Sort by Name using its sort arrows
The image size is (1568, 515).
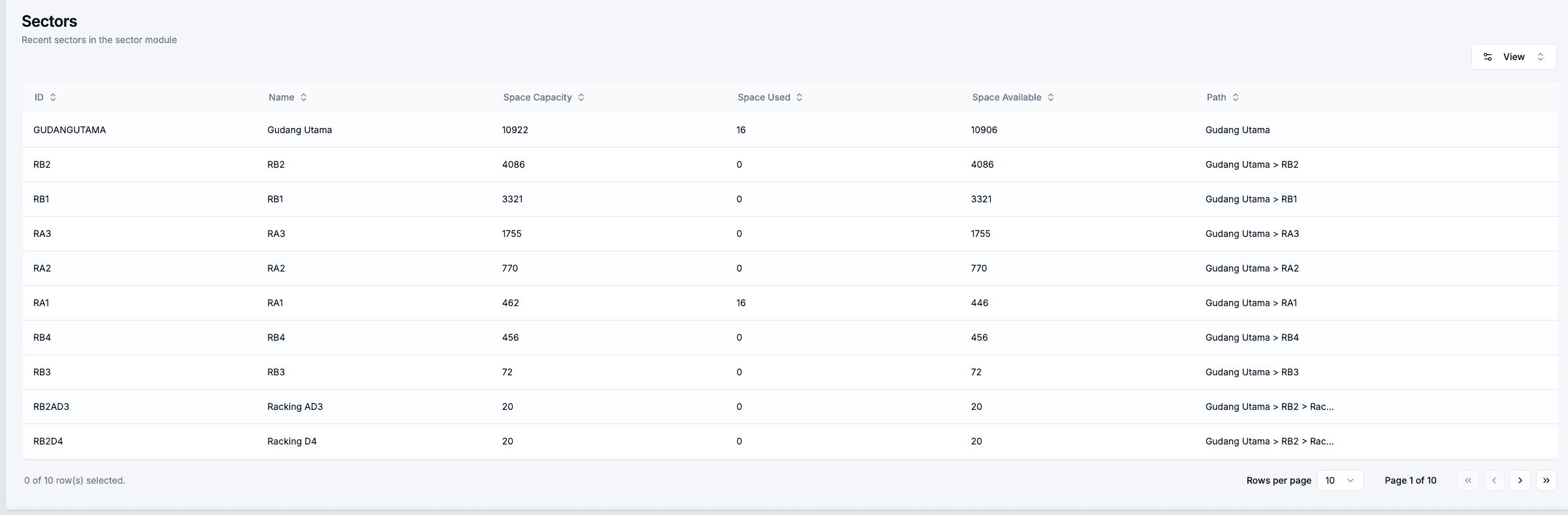[x=304, y=97]
